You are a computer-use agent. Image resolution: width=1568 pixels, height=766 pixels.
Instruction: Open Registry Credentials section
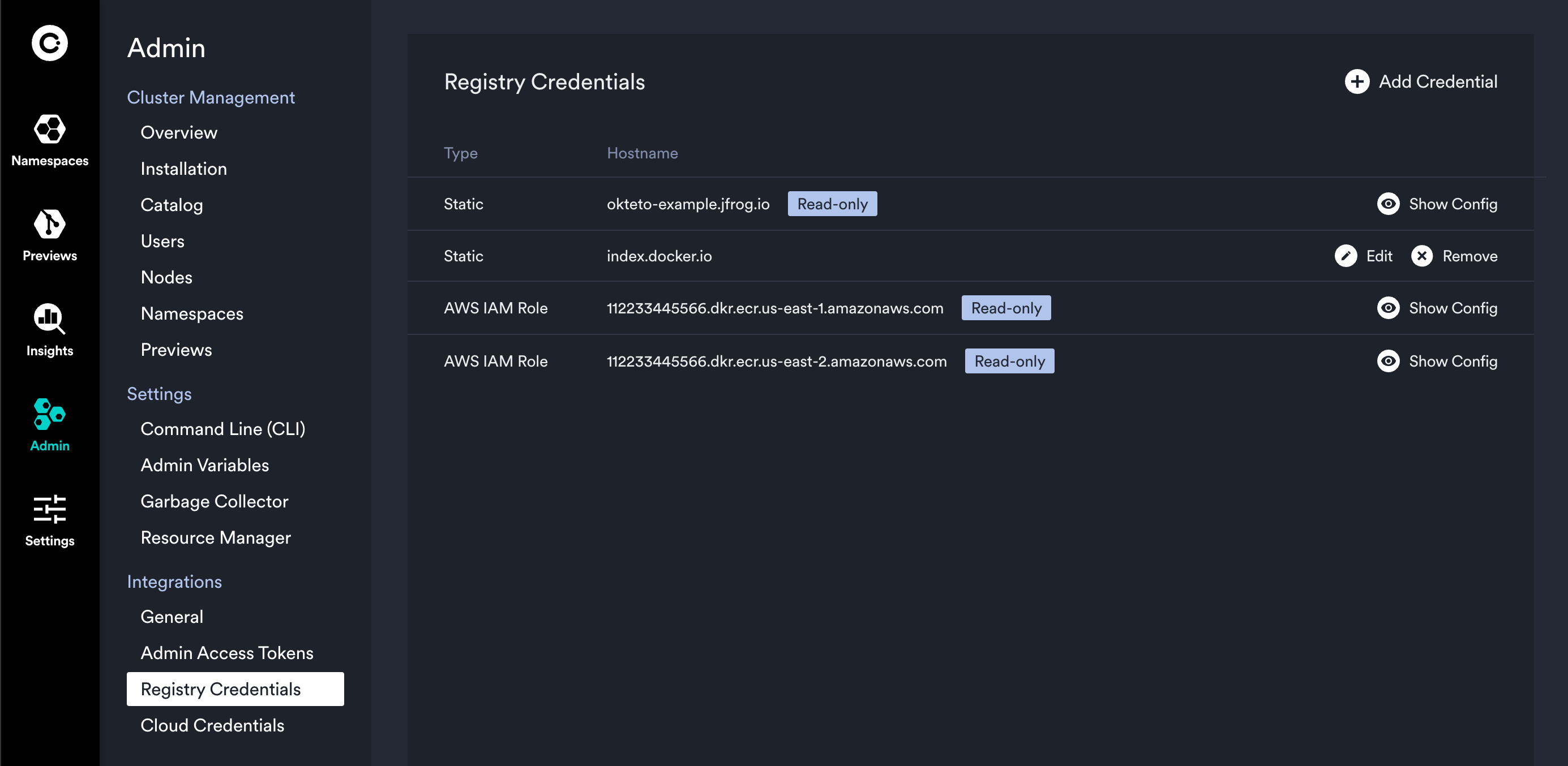[x=221, y=688]
